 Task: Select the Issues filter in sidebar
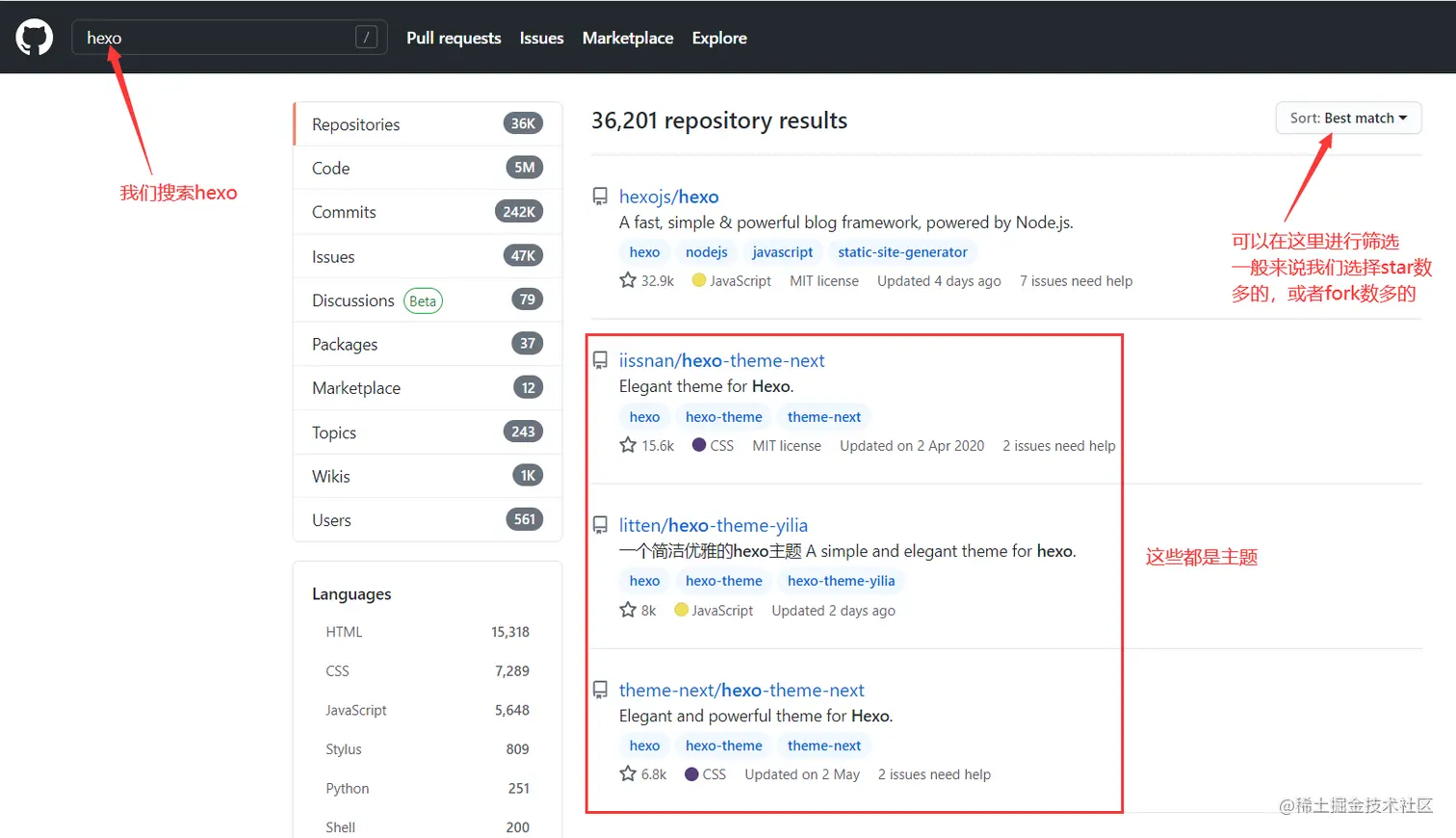428,256
